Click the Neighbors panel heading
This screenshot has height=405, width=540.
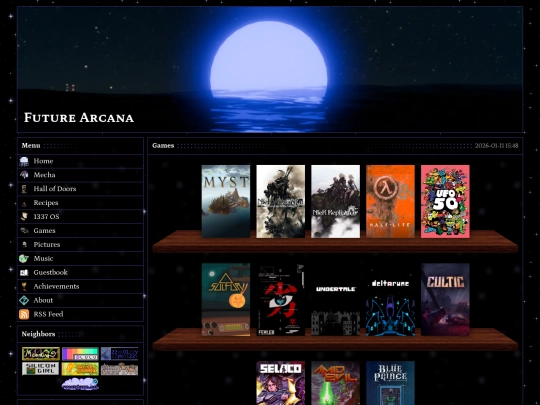pyautogui.click(x=38, y=334)
